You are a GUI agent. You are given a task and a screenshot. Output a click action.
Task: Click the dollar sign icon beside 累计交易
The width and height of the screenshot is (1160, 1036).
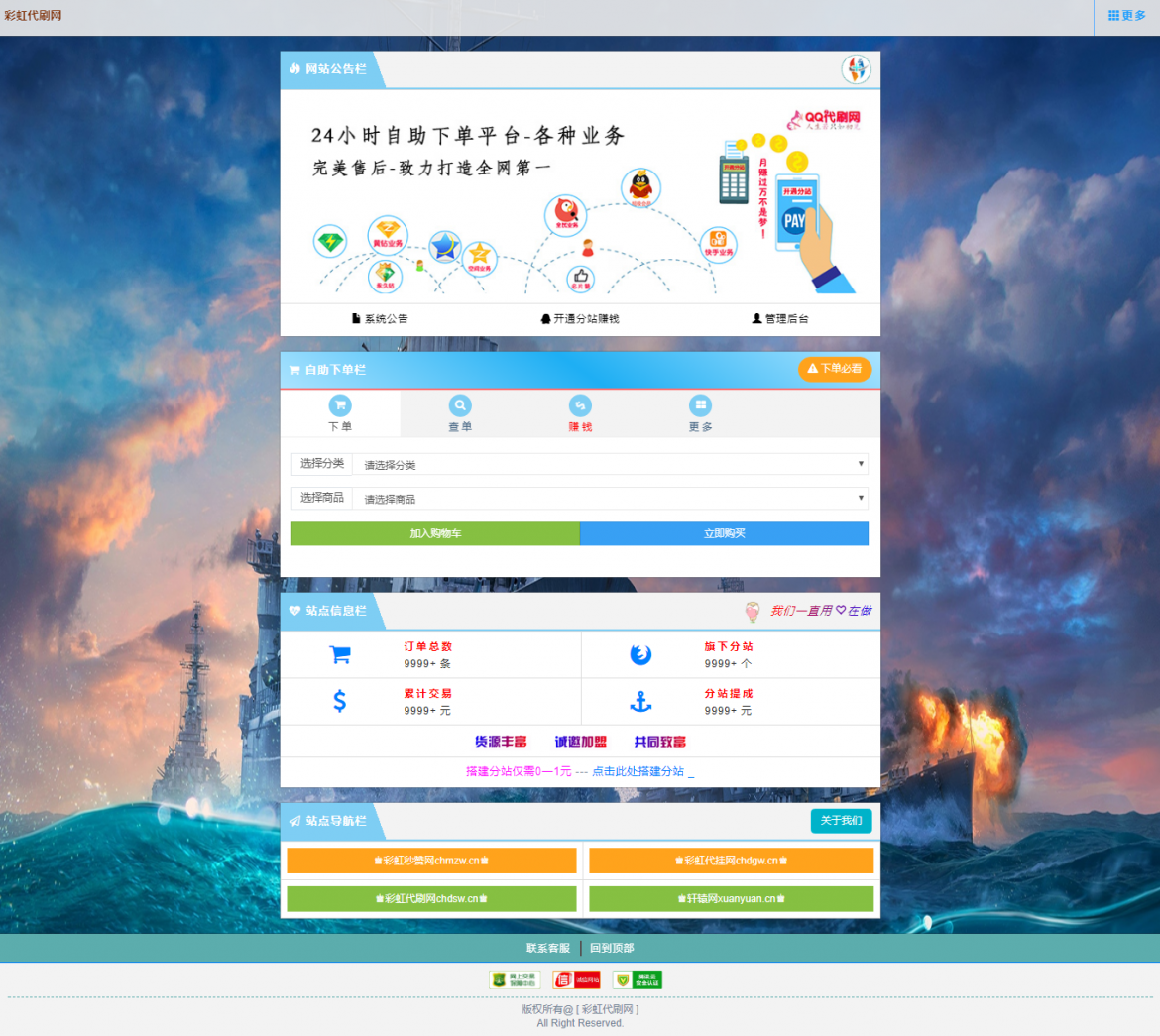coord(340,702)
